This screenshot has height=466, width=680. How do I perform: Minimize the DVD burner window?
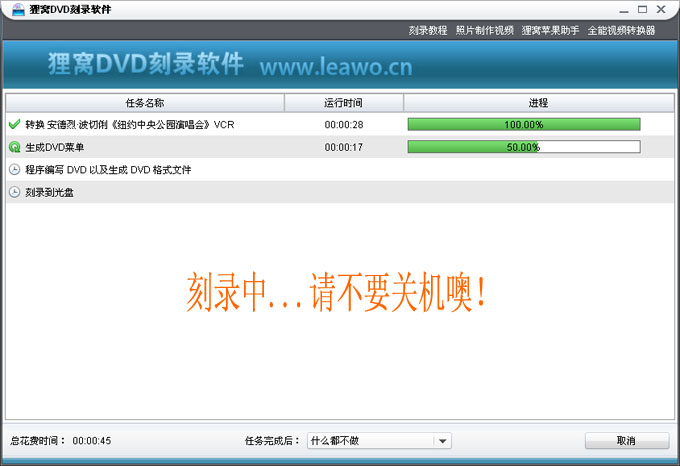624,10
